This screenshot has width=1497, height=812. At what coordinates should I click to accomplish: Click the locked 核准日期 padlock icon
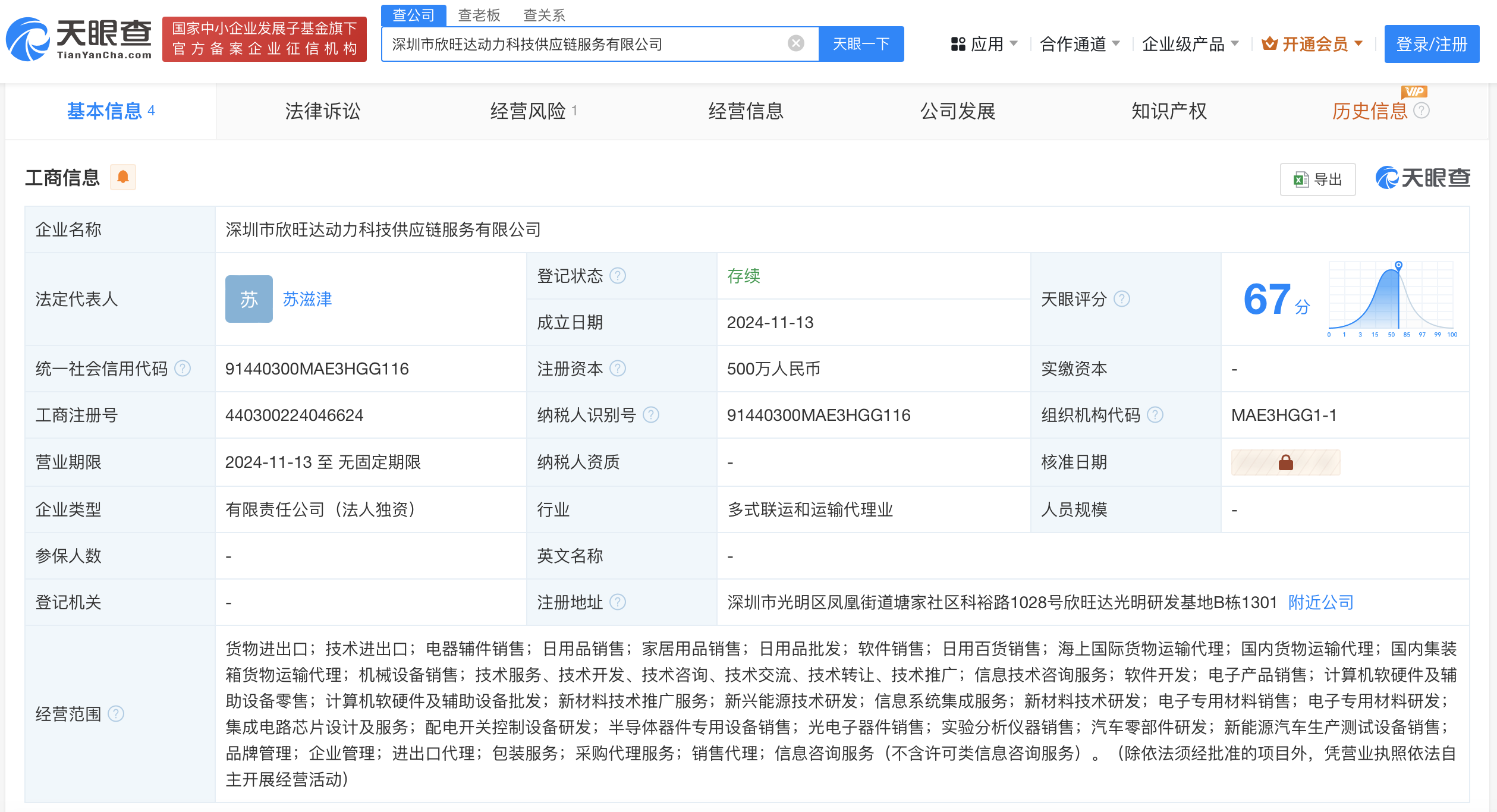(x=1285, y=462)
